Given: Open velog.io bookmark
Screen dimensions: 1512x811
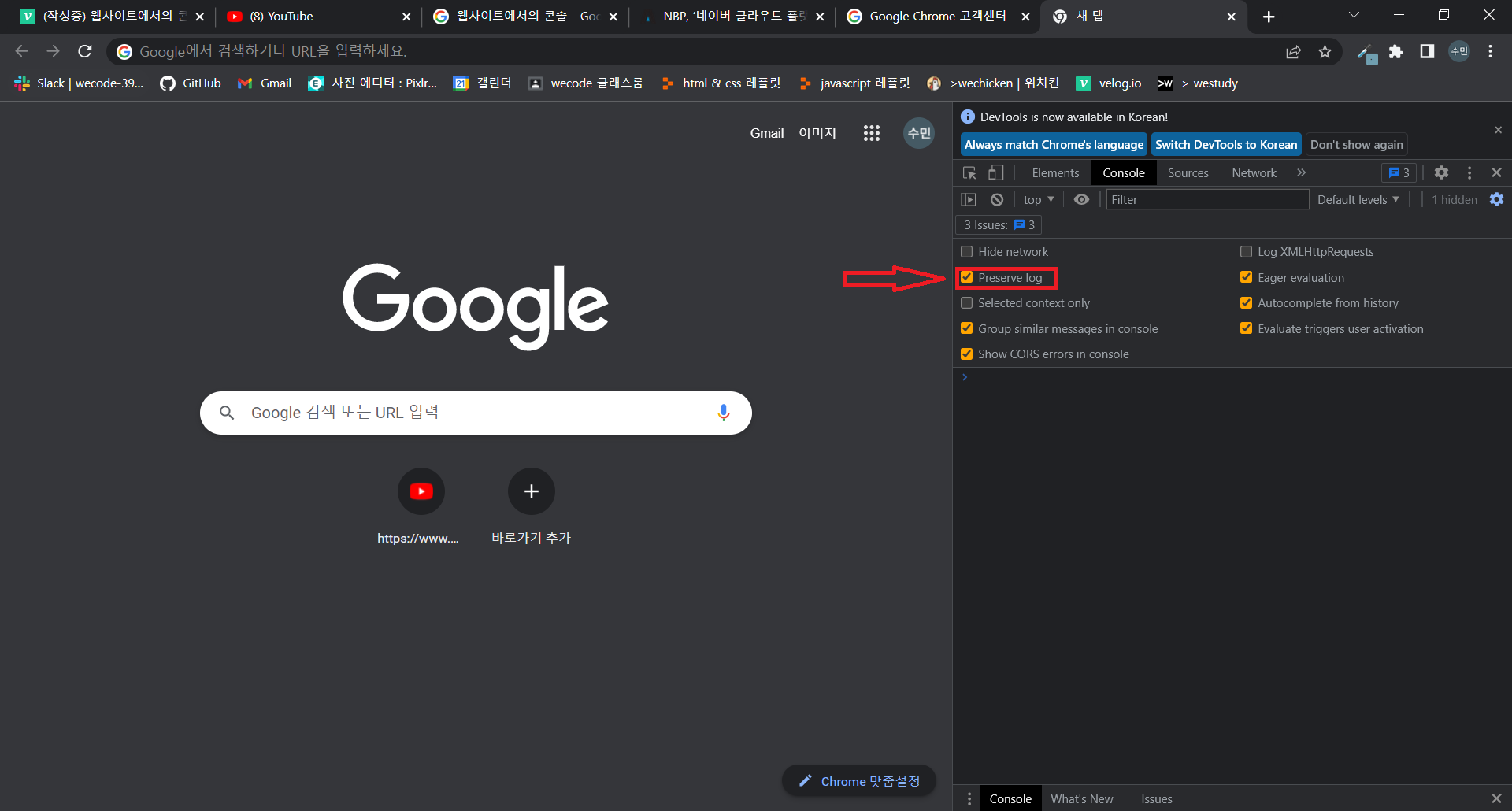Looking at the screenshot, I should tap(1109, 83).
